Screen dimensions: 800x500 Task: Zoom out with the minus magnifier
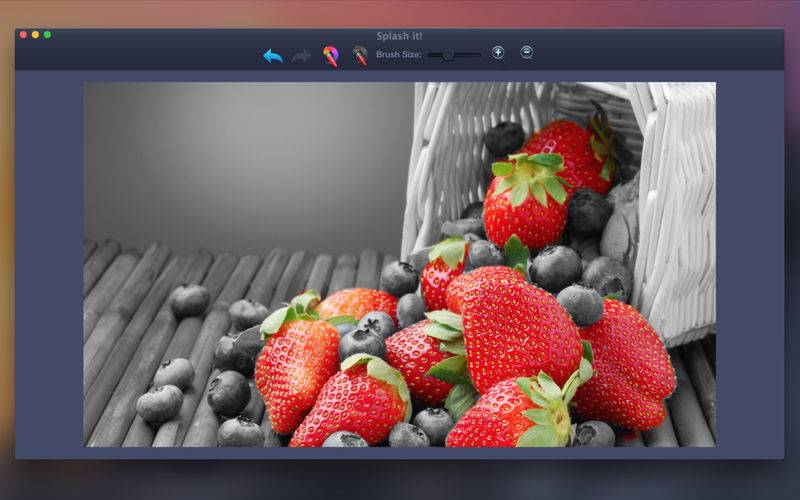[527, 53]
